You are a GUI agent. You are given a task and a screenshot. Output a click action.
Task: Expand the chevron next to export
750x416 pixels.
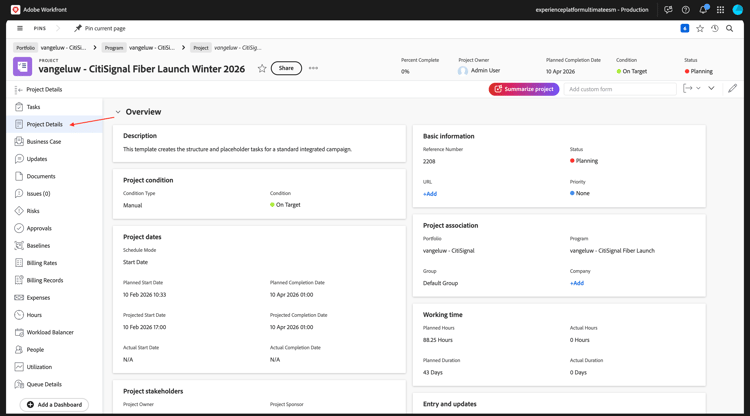pyautogui.click(x=711, y=88)
